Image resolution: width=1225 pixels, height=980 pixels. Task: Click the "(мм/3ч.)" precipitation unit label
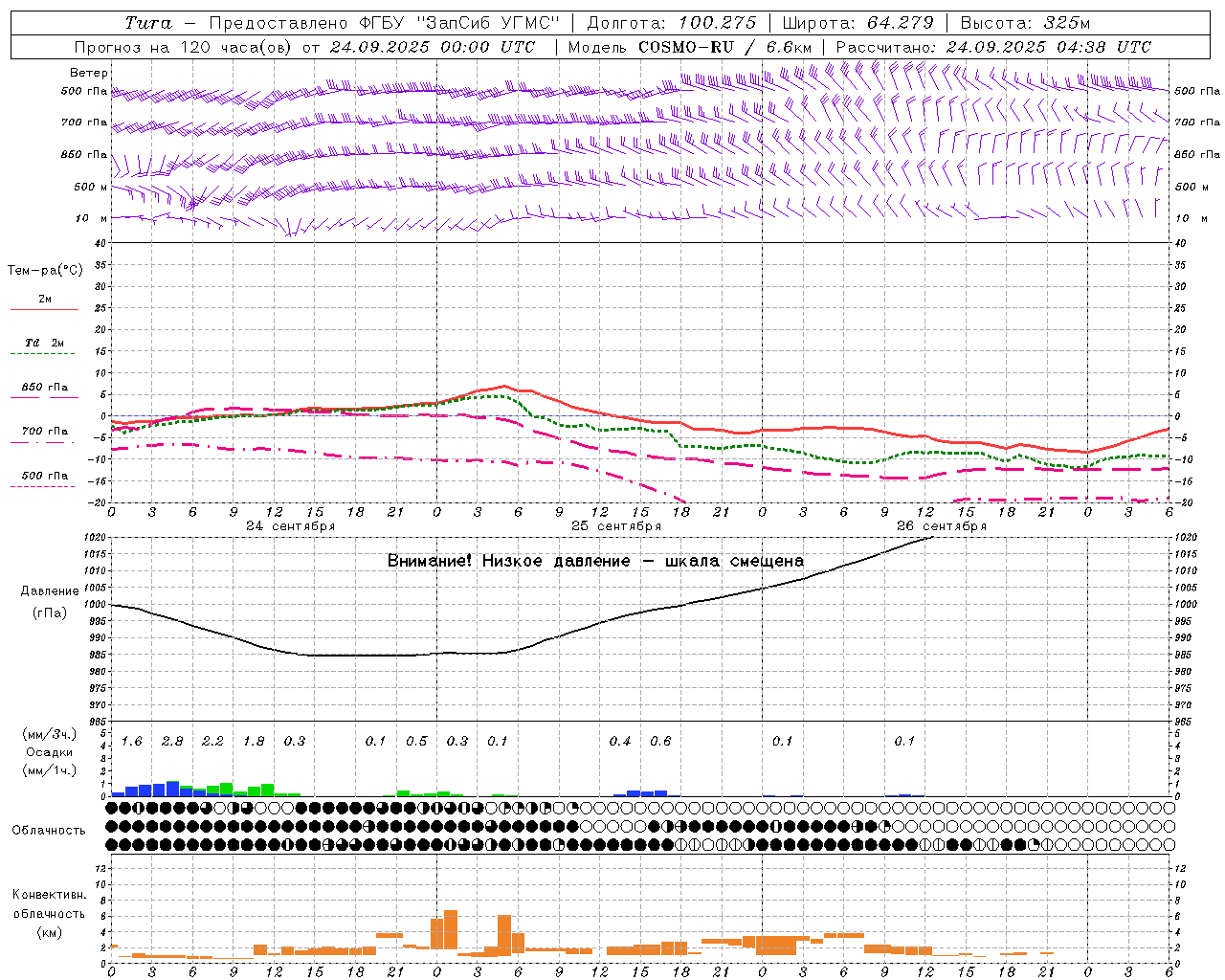pos(50,734)
